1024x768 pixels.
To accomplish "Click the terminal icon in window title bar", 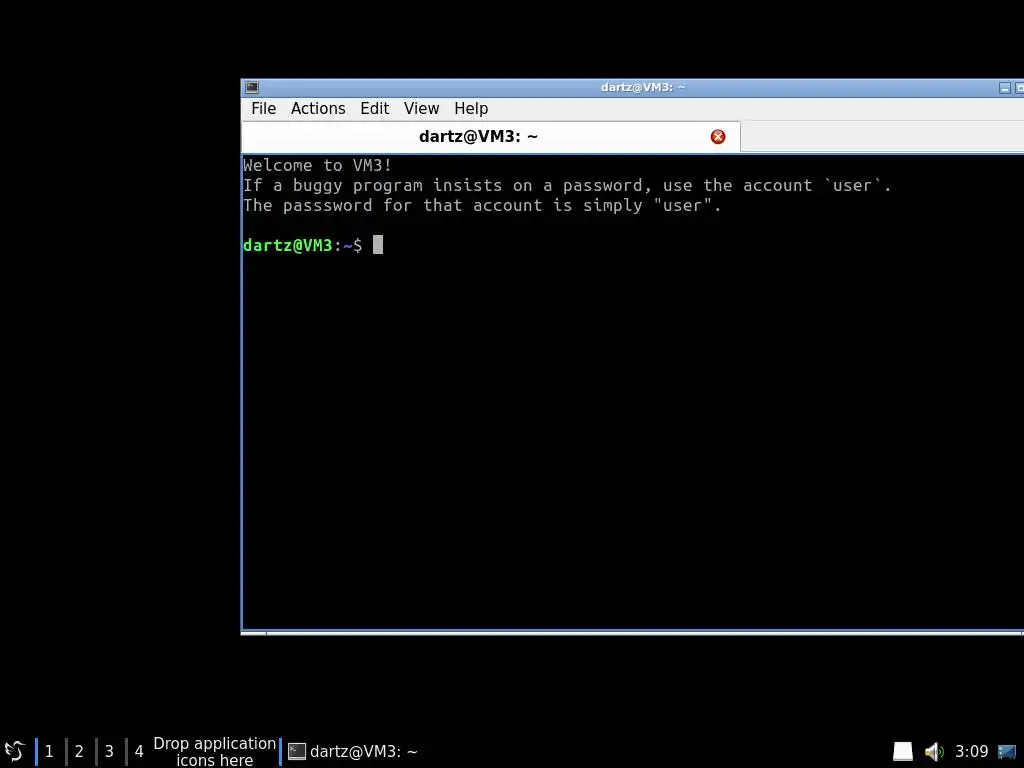I will 252,88.
